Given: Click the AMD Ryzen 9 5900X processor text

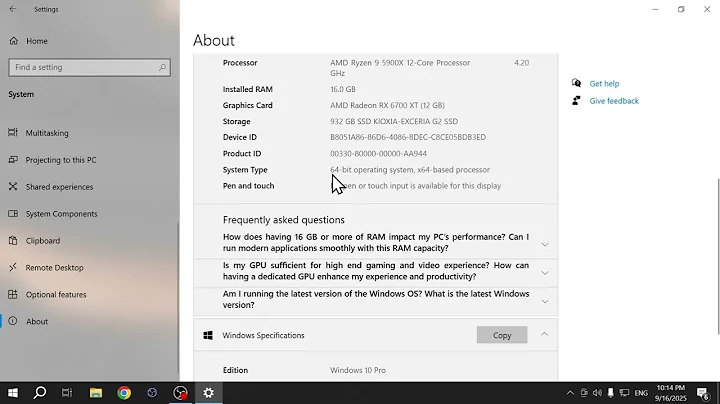Looking at the screenshot, I should tap(400, 63).
